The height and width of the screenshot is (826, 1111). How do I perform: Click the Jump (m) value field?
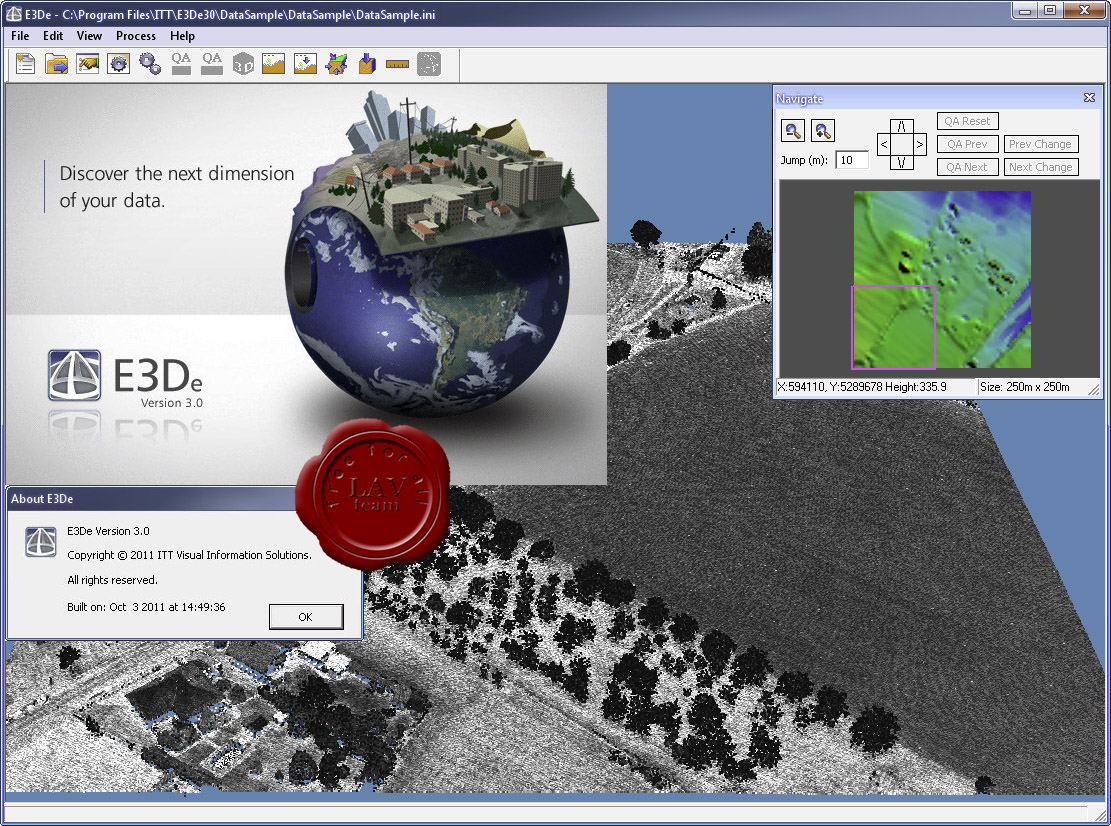(x=852, y=160)
